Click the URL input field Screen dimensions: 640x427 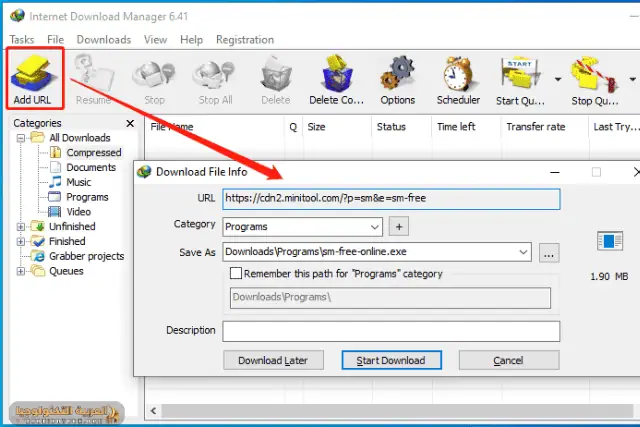(391, 199)
